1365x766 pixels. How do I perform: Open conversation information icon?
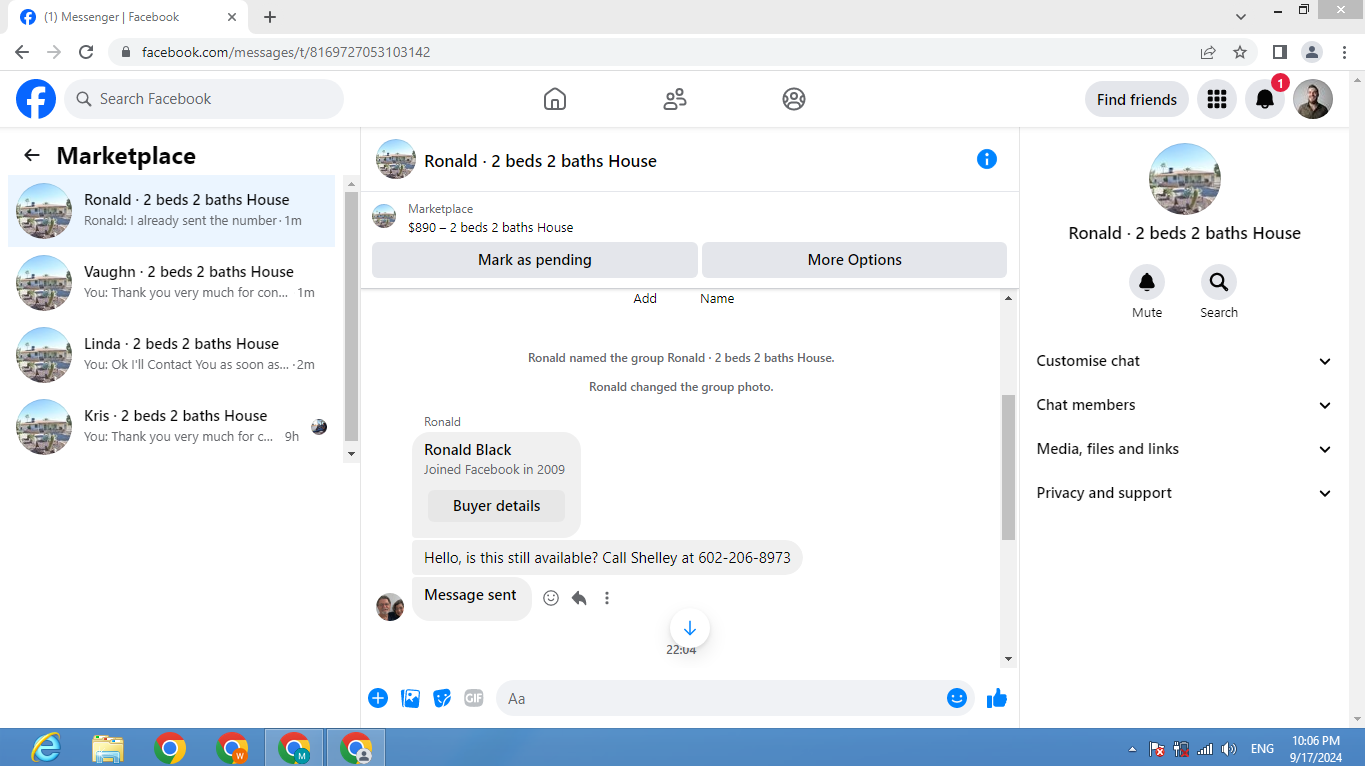point(987,159)
